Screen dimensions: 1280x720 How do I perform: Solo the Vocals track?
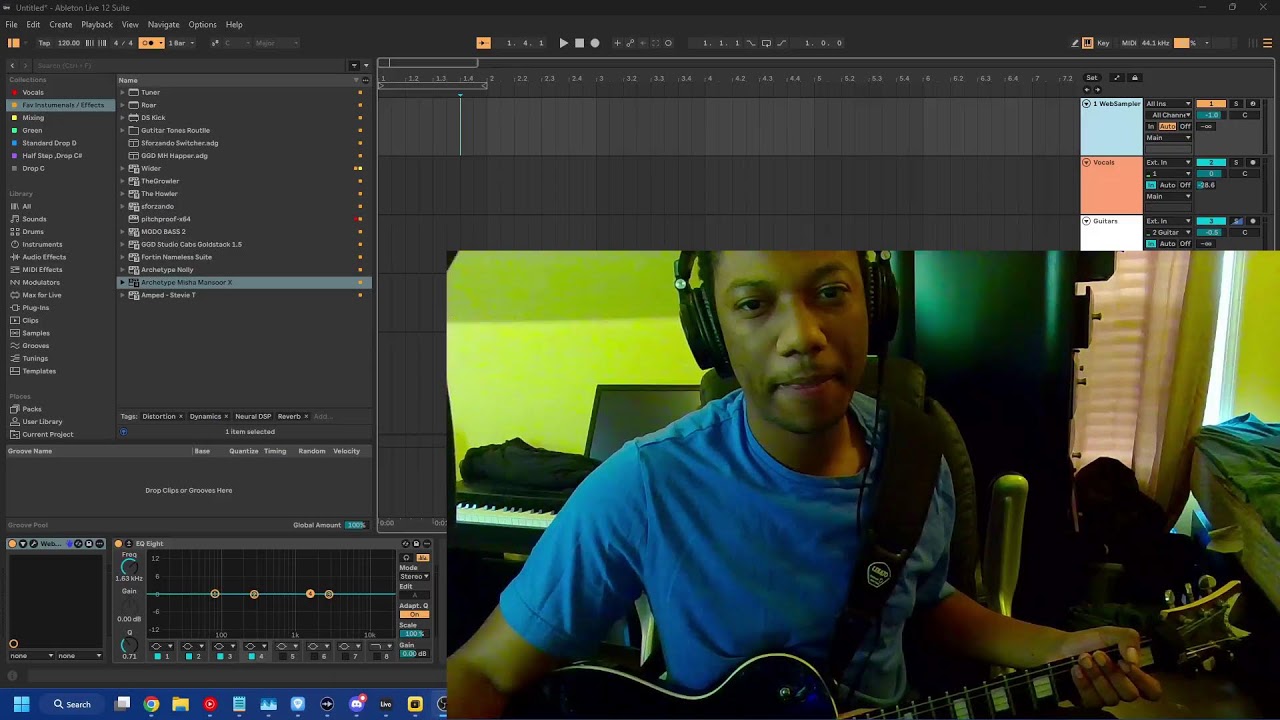(1236, 162)
